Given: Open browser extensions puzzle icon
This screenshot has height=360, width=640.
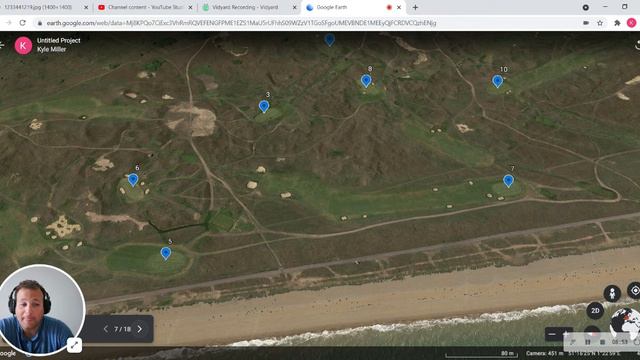Looking at the screenshot, I should 617,23.
